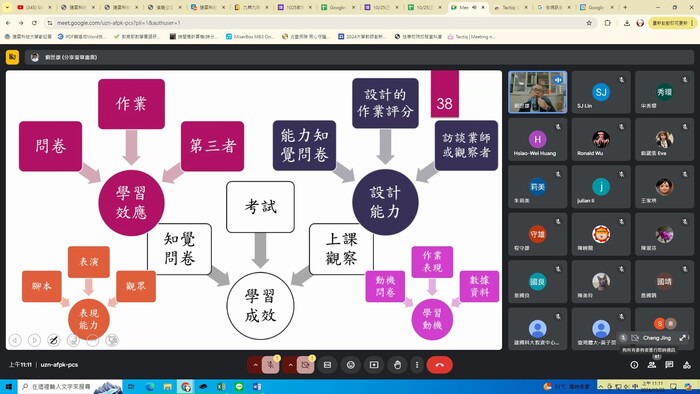Open the meeting details info icon
Viewport: 700px width, 394px height.
coord(634,365)
